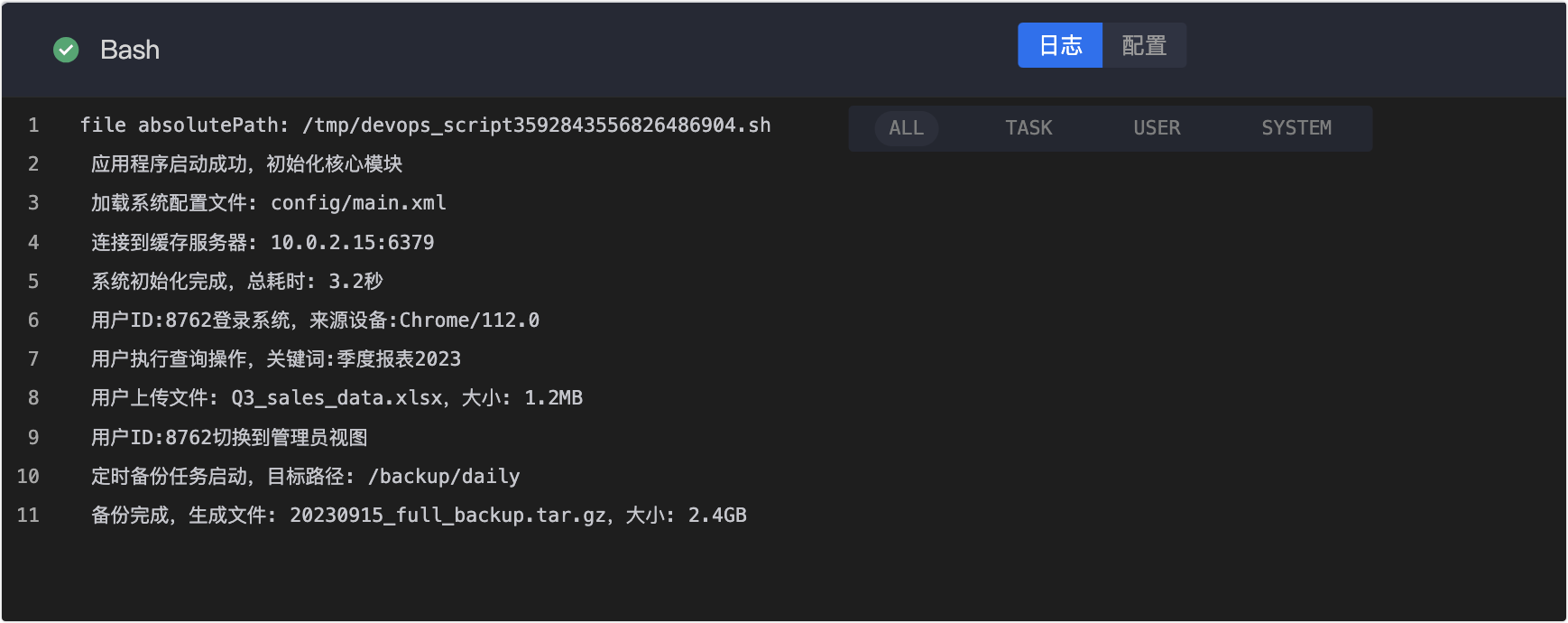Click the 切换到管理员视图 log entry
Screen dimensions: 1568x623
pyautogui.click(x=229, y=438)
